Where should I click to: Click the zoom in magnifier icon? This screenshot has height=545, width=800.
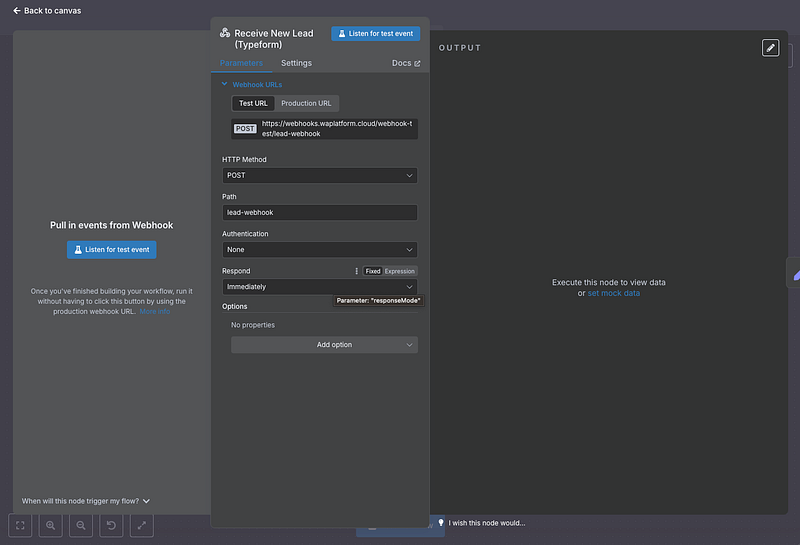pos(51,525)
